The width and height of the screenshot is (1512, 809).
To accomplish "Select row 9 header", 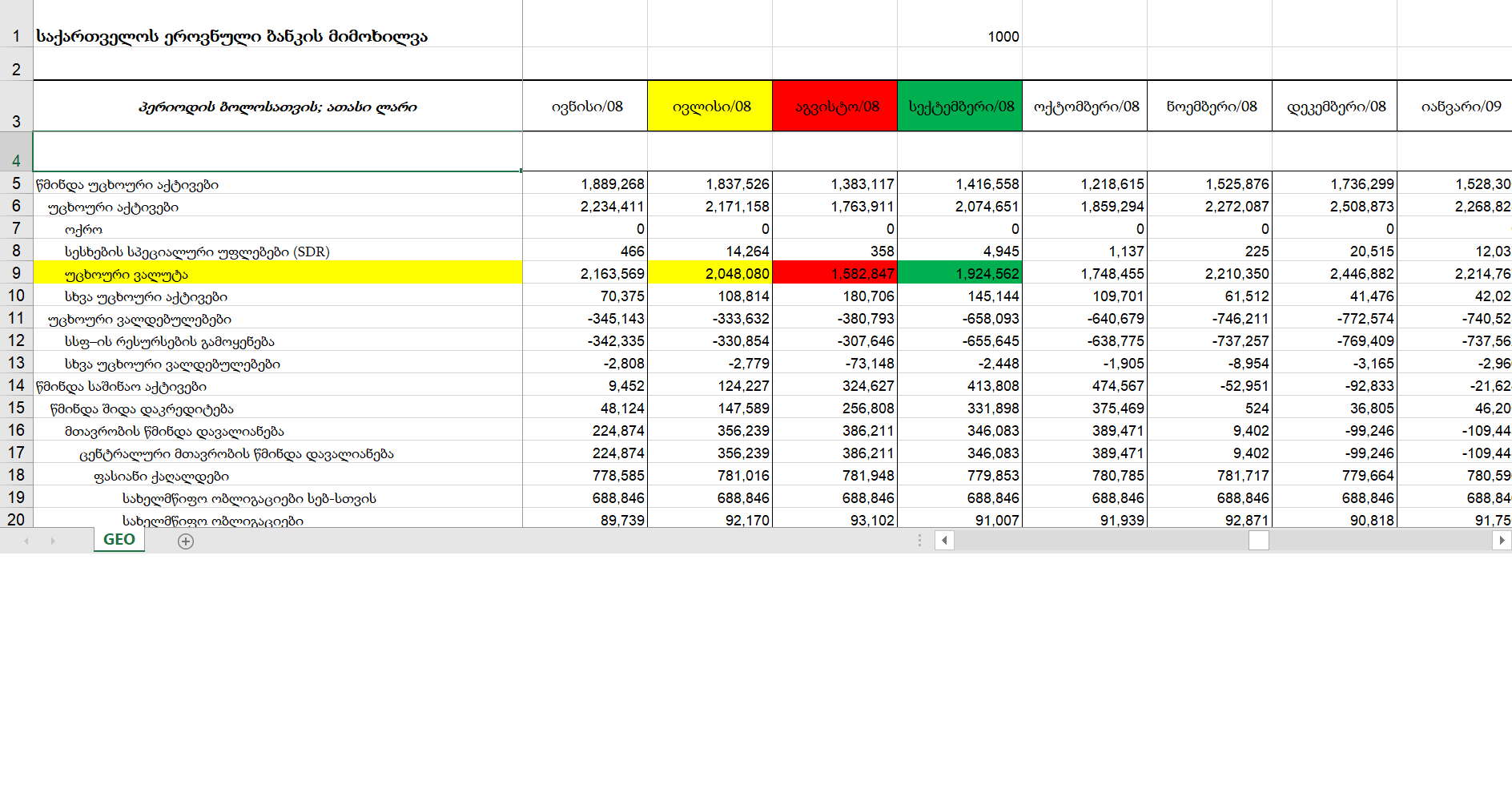I will (x=16, y=273).
